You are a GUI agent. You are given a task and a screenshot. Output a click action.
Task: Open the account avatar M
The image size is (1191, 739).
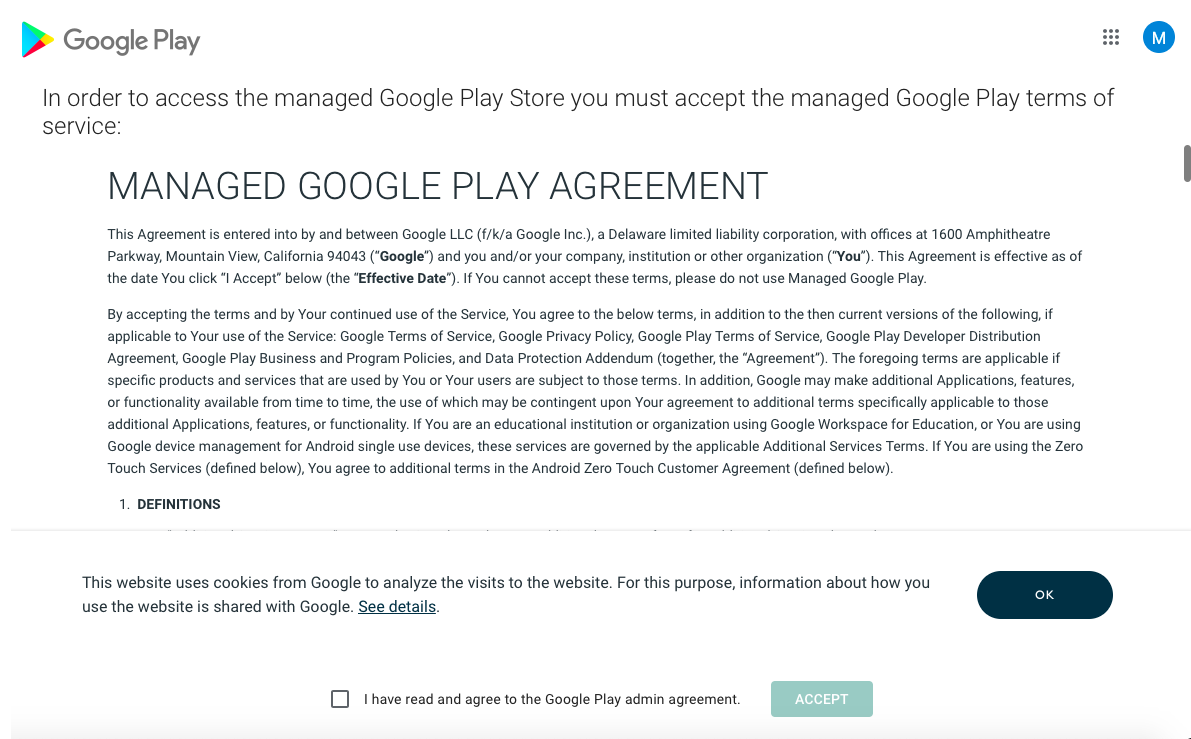pyautogui.click(x=1158, y=37)
